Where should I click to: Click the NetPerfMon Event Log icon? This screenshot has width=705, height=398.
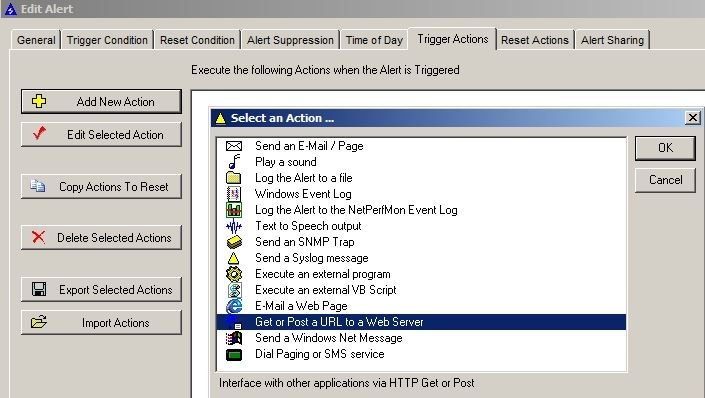click(x=234, y=210)
